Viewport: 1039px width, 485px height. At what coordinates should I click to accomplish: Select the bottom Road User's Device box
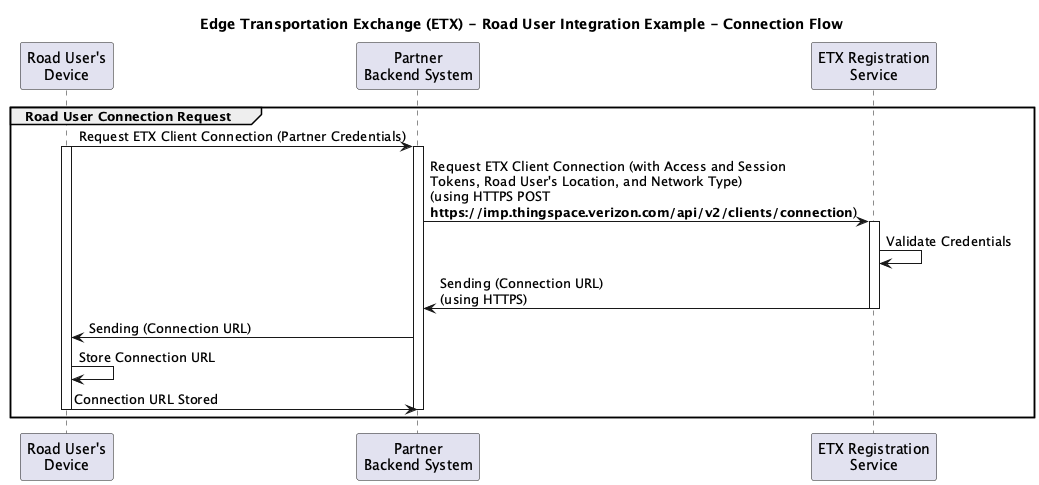pos(66,457)
